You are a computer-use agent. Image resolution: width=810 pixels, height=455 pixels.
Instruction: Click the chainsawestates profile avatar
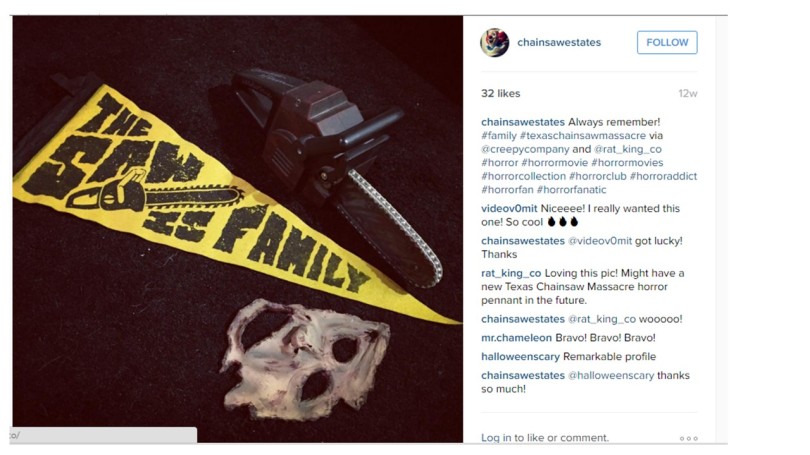pos(494,42)
